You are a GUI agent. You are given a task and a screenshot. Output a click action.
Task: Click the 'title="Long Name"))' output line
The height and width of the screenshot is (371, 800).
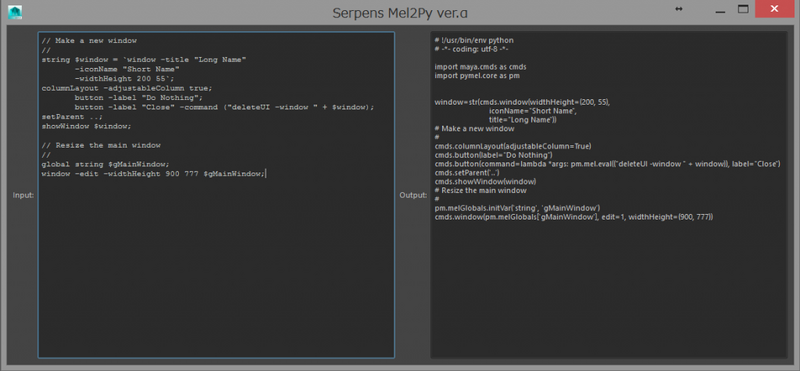click(x=522, y=120)
